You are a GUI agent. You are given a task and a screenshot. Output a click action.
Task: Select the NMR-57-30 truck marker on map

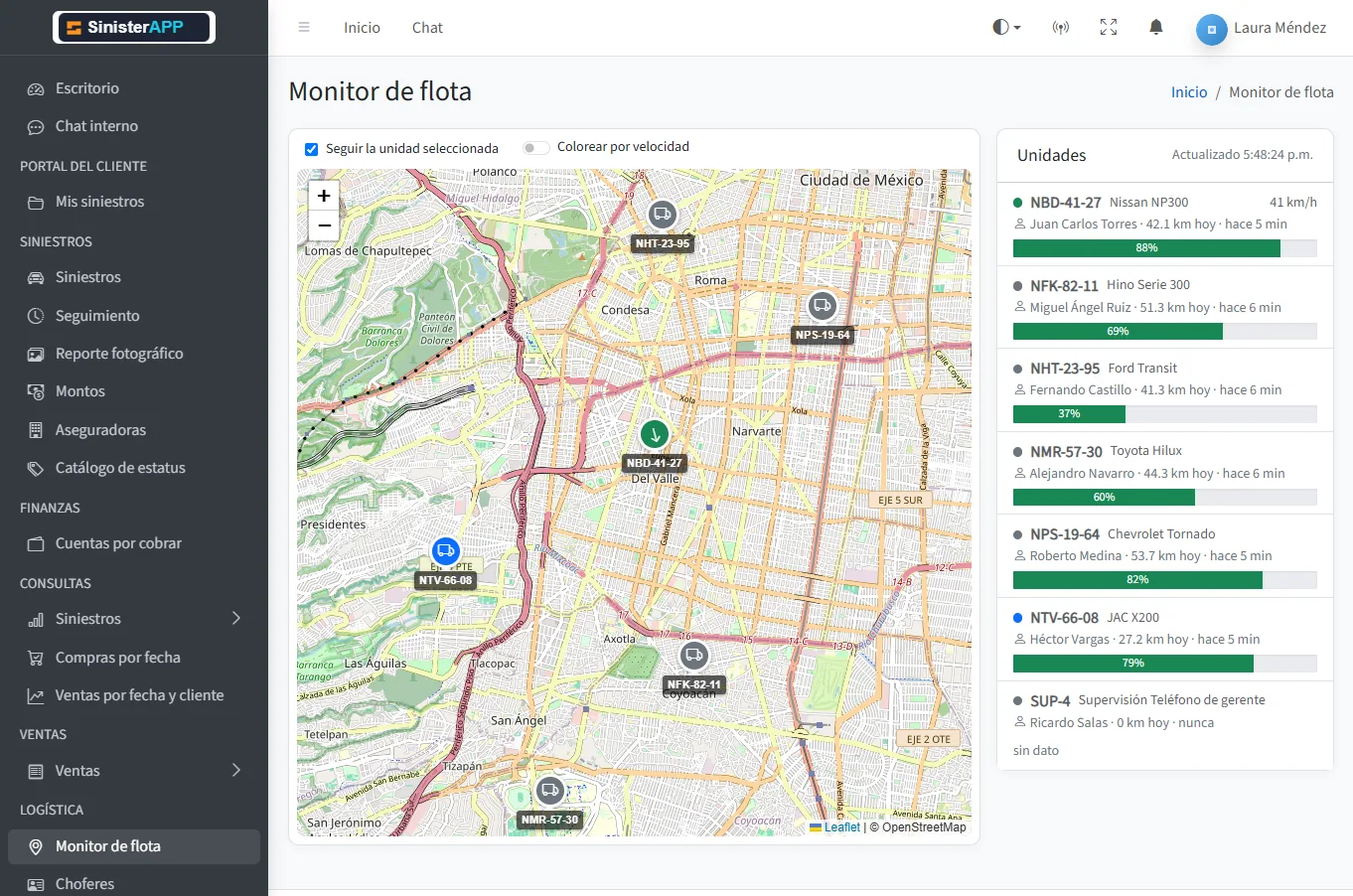tap(550, 791)
